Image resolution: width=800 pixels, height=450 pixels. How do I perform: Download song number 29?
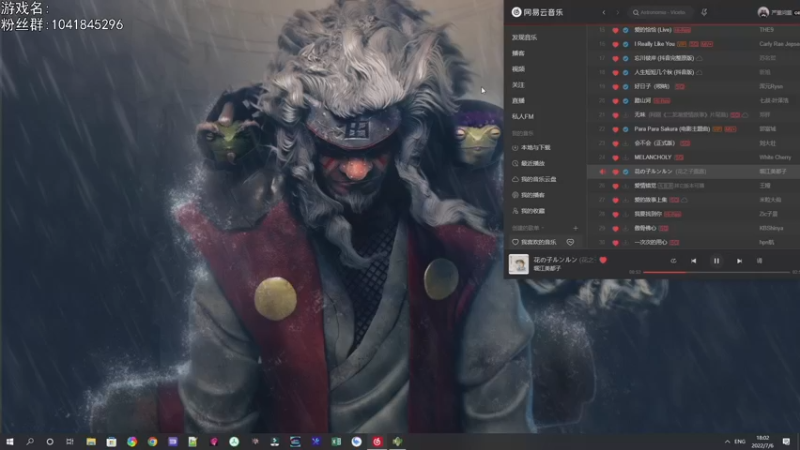pyautogui.click(x=626, y=228)
